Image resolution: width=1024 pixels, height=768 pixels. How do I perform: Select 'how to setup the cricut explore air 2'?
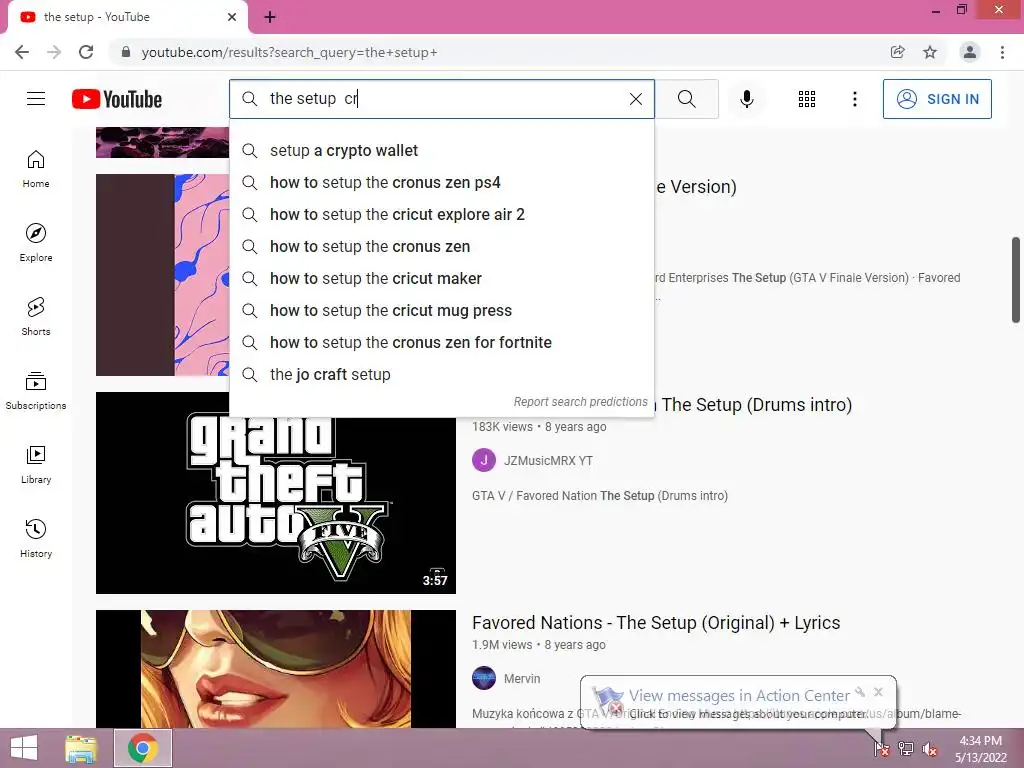[x=441, y=214]
